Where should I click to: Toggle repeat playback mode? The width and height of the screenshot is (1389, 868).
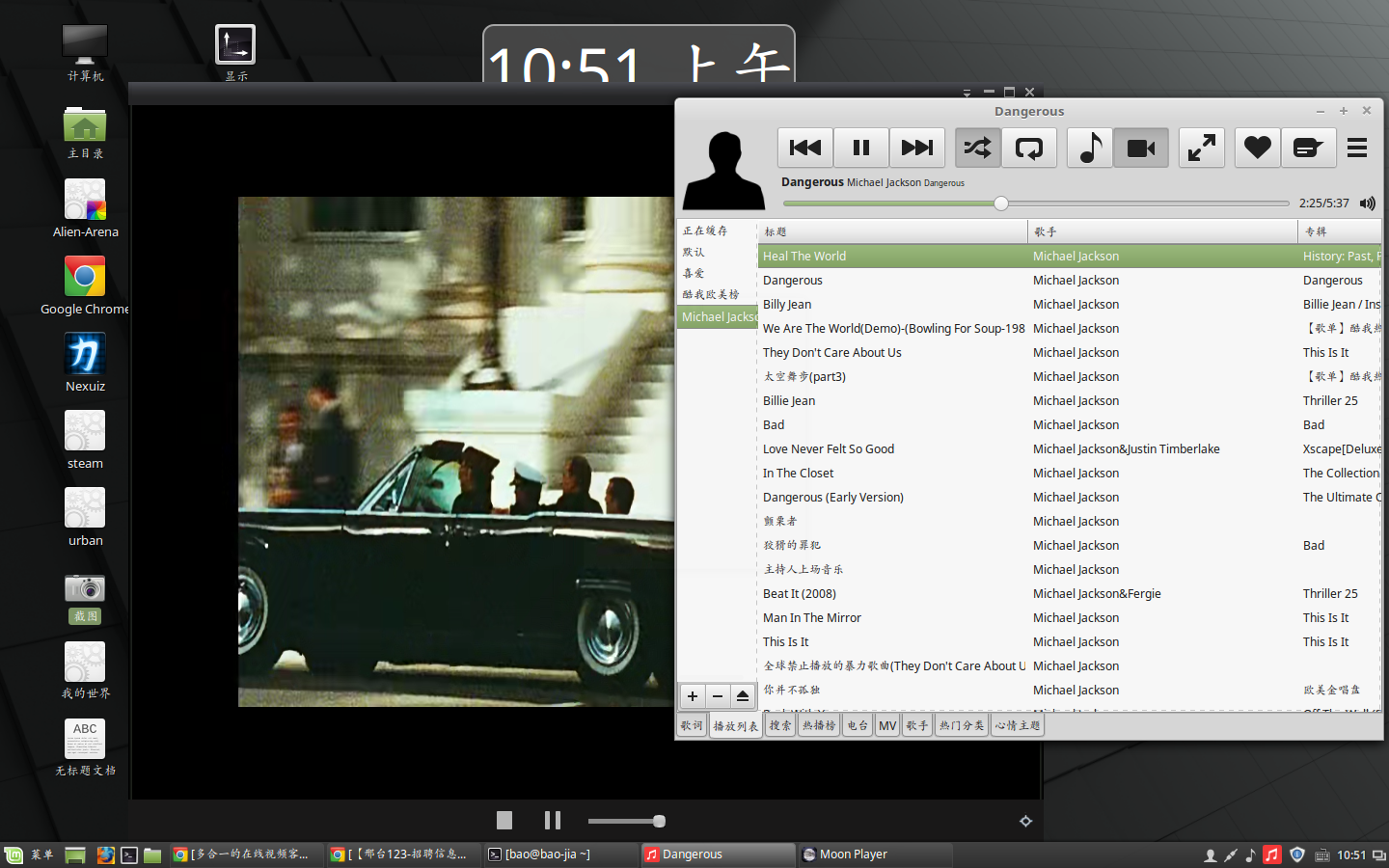(x=1029, y=148)
